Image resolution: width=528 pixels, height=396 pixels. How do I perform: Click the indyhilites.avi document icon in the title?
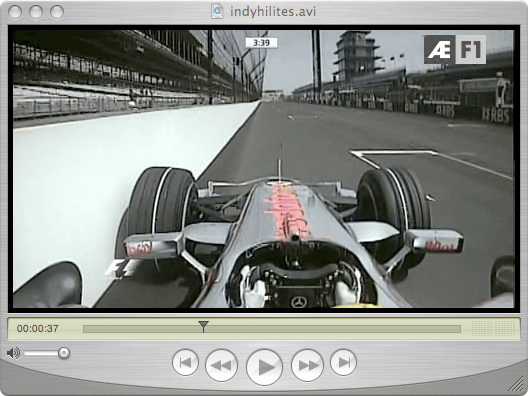point(217,11)
